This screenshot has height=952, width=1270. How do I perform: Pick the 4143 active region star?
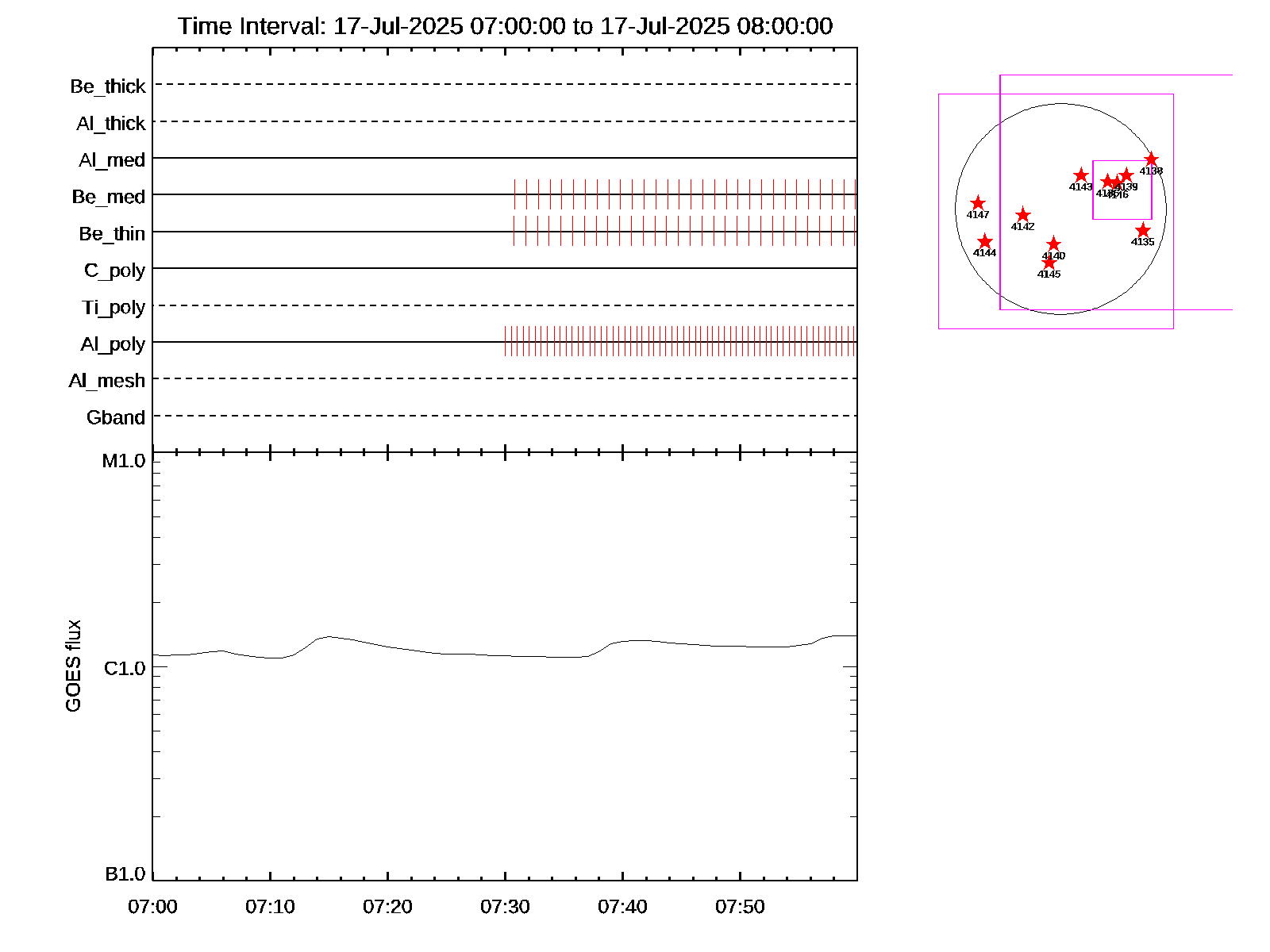pos(1080,175)
